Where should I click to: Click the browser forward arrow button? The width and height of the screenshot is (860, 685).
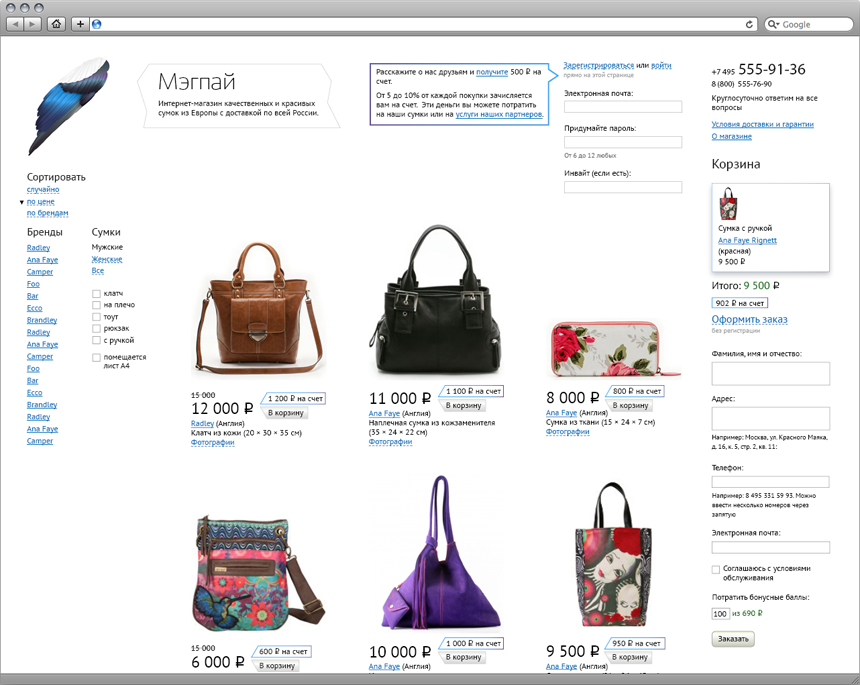(x=32, y=24)
